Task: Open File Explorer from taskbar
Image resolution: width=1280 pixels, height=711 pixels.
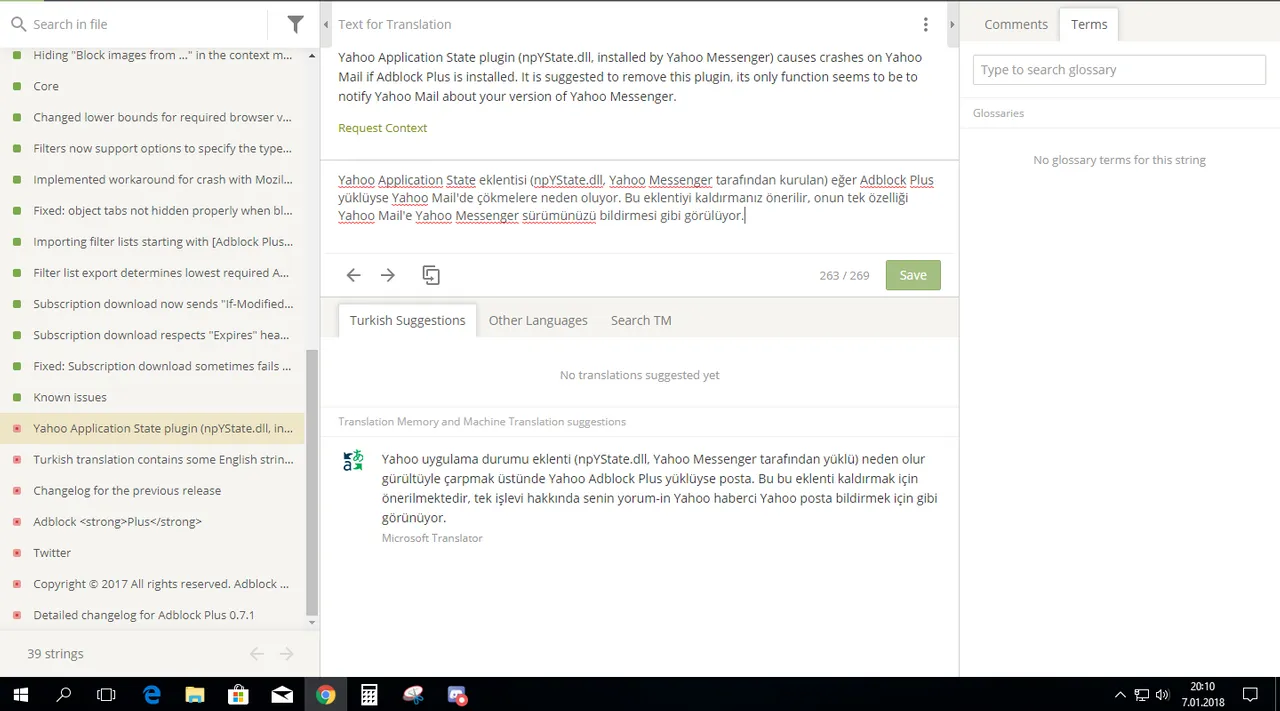Action: pyautogui.click(x=195, y=694)
